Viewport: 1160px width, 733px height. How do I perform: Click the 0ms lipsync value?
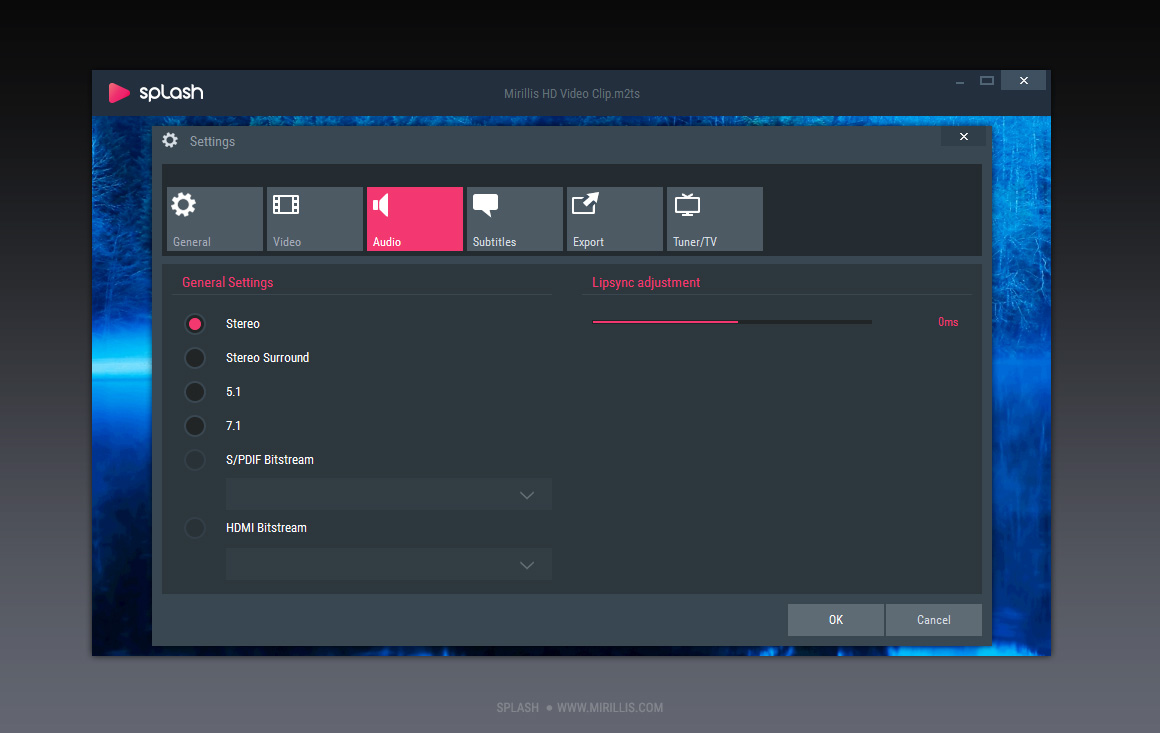(948, 322)
